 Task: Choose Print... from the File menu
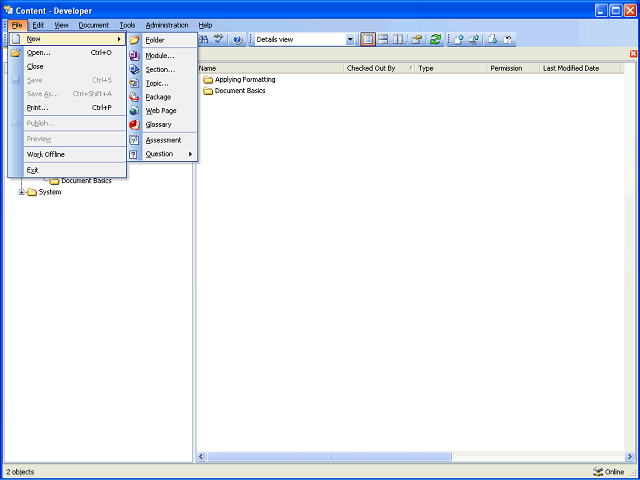coord(67,108)
